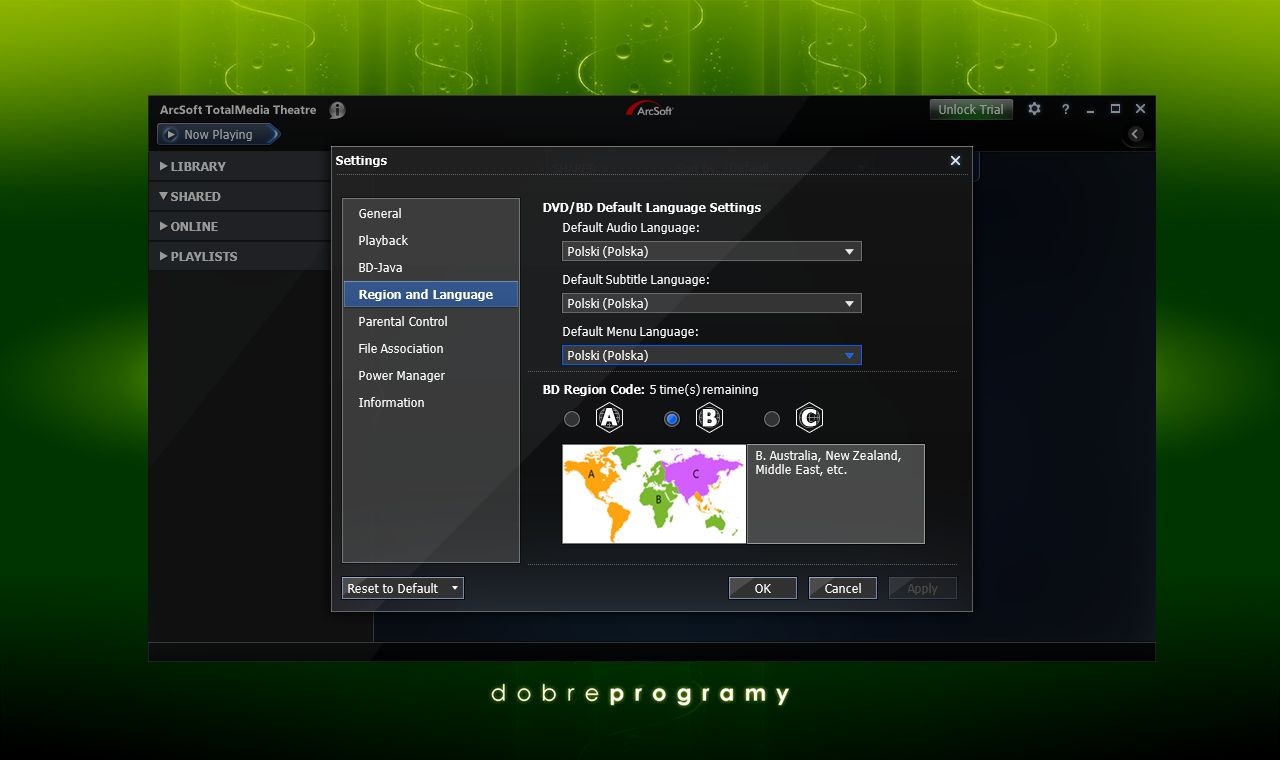Viewport: 1280px width, 760px height.
Task: Close the Settings dialog with X
Action: tap(955, 160)
